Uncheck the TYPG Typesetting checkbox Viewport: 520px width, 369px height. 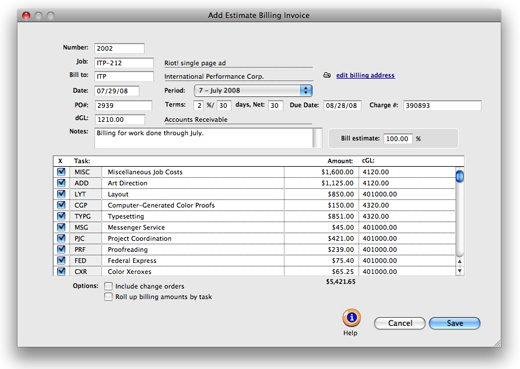coord(61,216)
